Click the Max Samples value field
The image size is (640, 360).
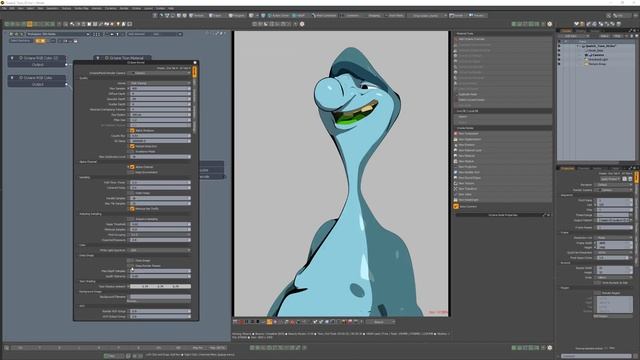coord(160,89)
